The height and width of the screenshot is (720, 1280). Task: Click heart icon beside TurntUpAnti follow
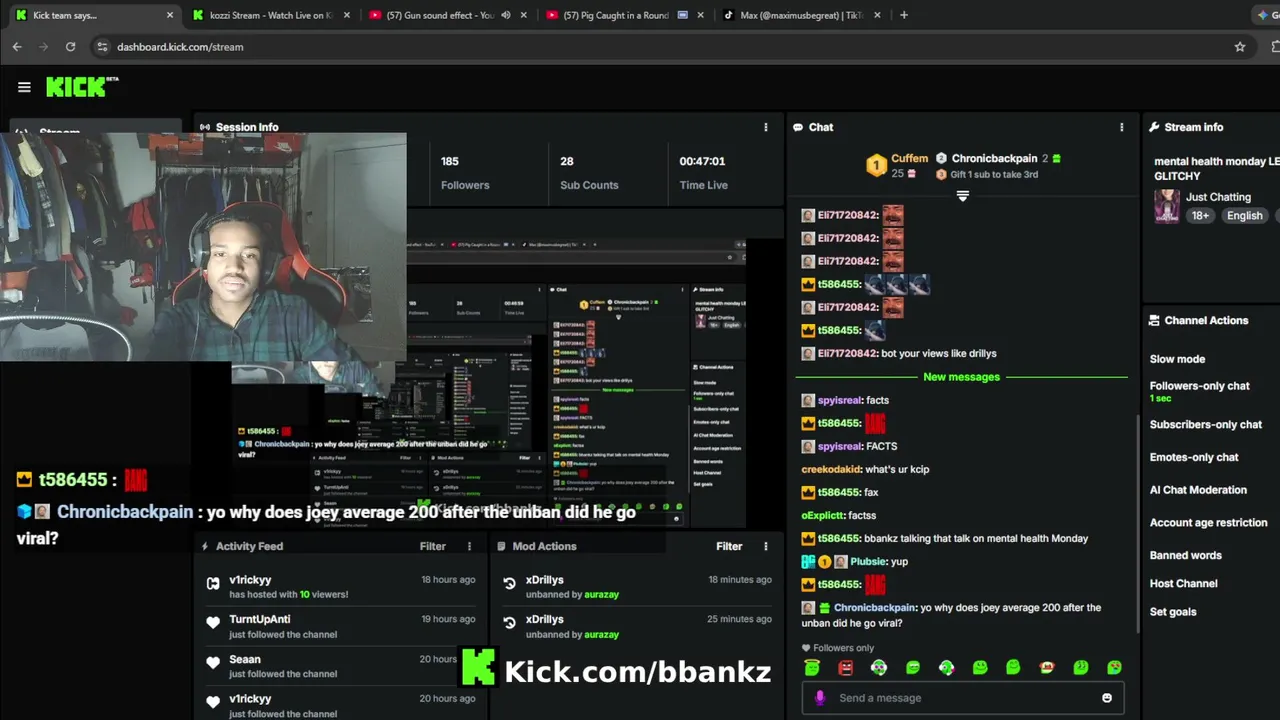pos(213,622)
